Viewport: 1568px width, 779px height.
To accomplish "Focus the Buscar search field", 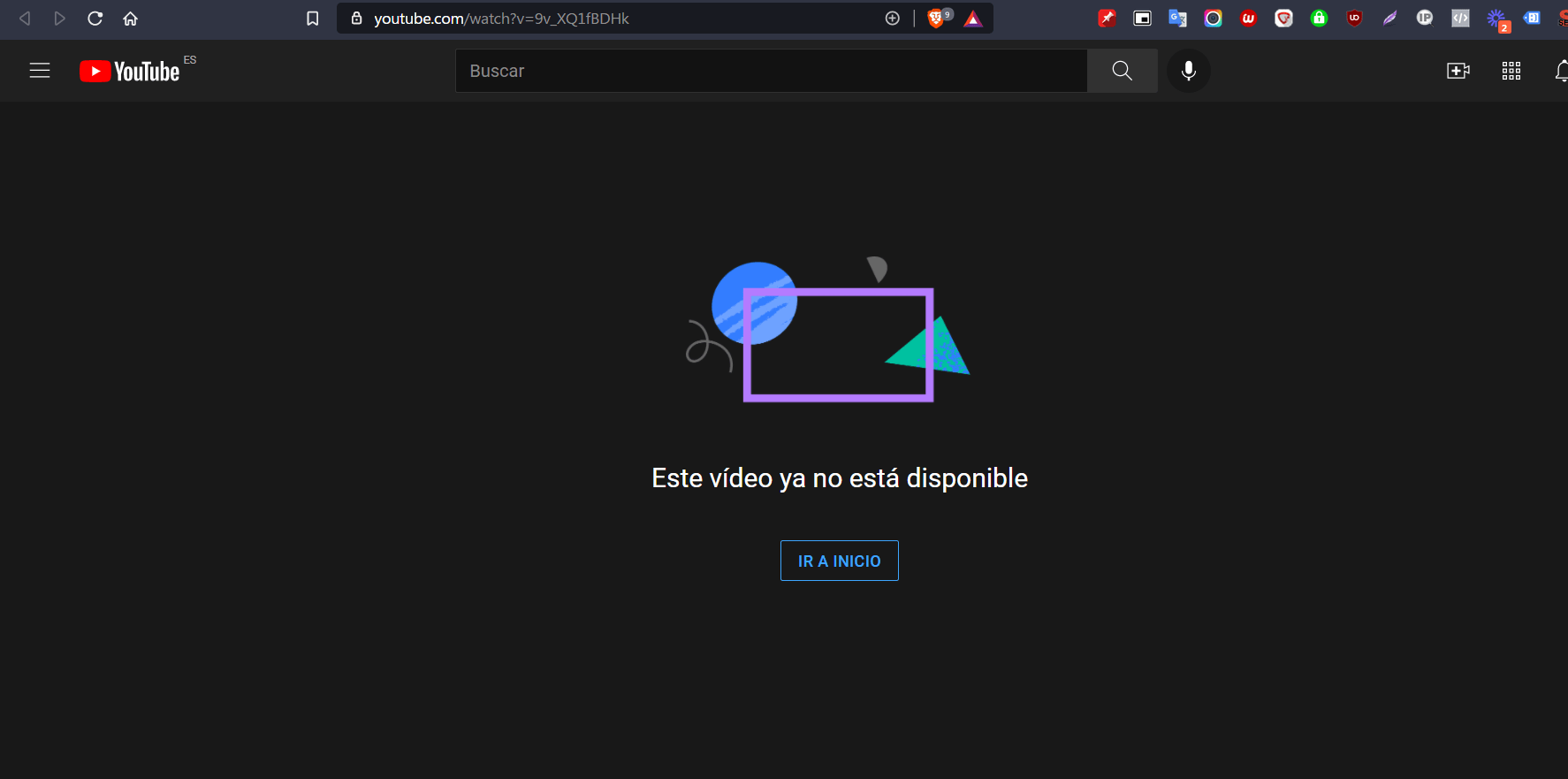I will pos(772,71).
